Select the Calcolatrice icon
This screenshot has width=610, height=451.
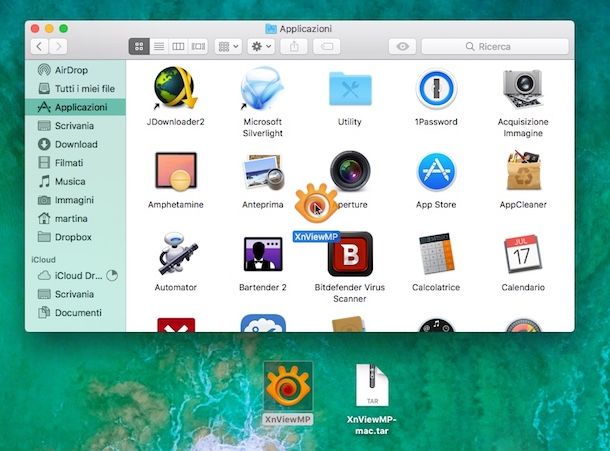[x=436, y=254]
